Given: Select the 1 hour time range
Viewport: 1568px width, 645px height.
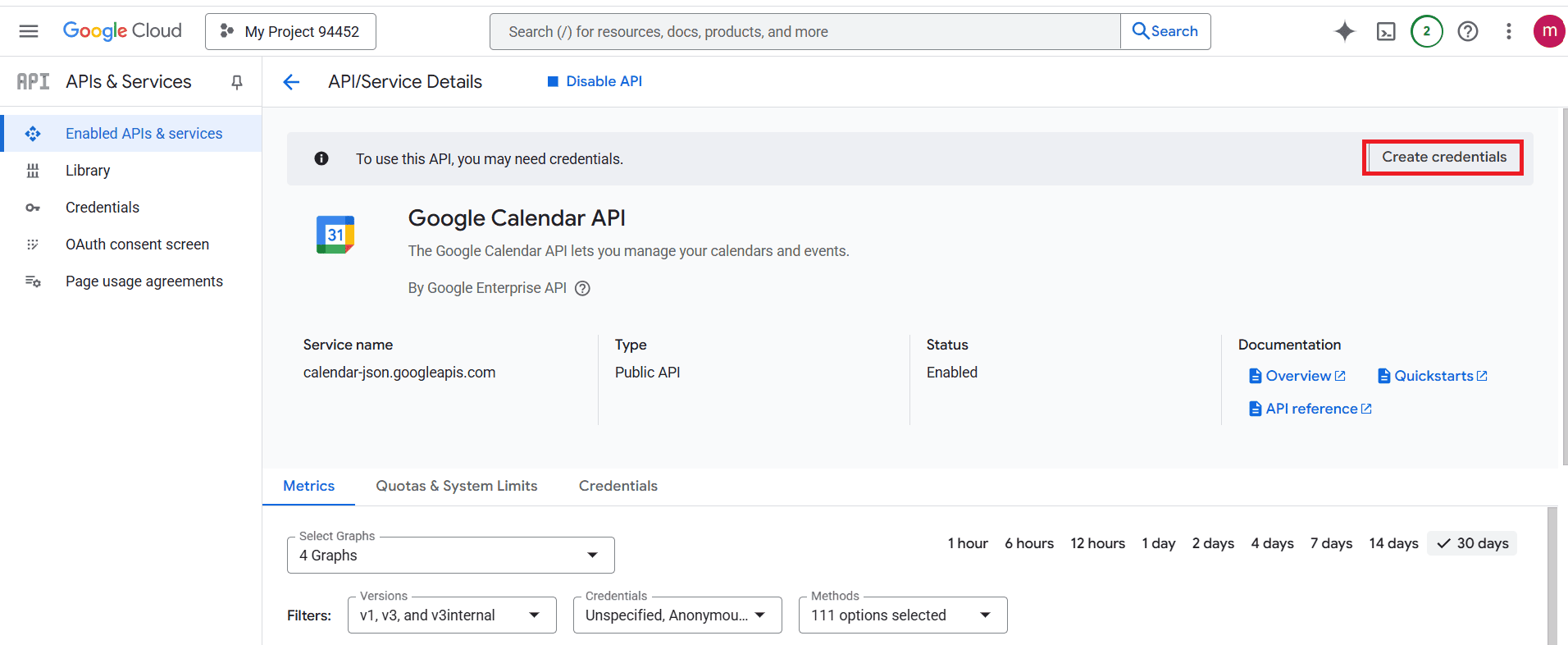Looking at the screenshot, I should coord(968,543).
